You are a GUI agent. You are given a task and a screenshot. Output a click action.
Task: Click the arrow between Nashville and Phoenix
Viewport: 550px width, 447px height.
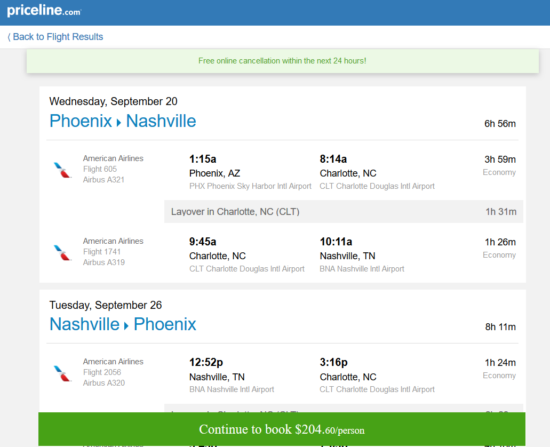[127, 326]
